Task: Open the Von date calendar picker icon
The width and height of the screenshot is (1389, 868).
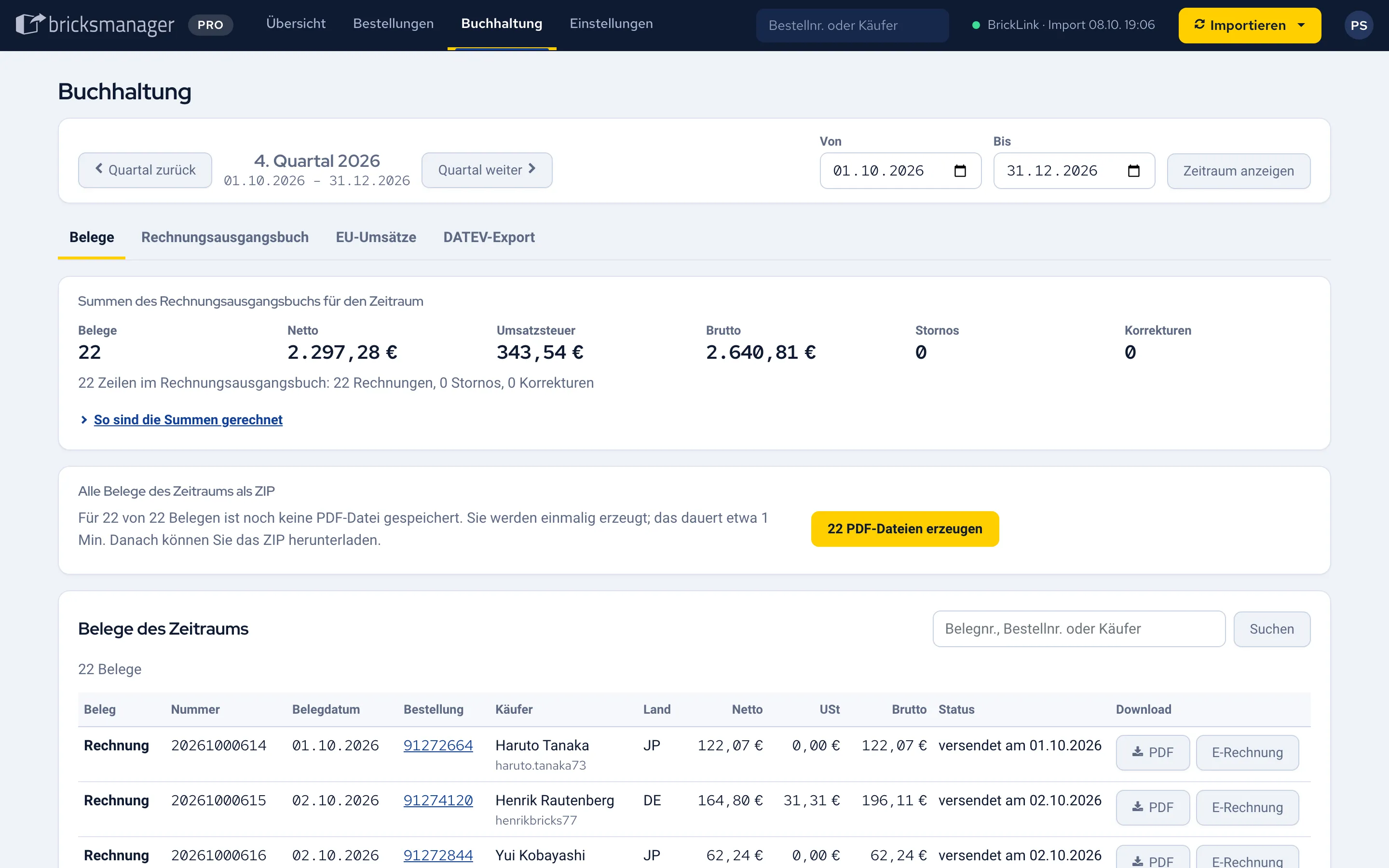Action: (x=960, y=171)
